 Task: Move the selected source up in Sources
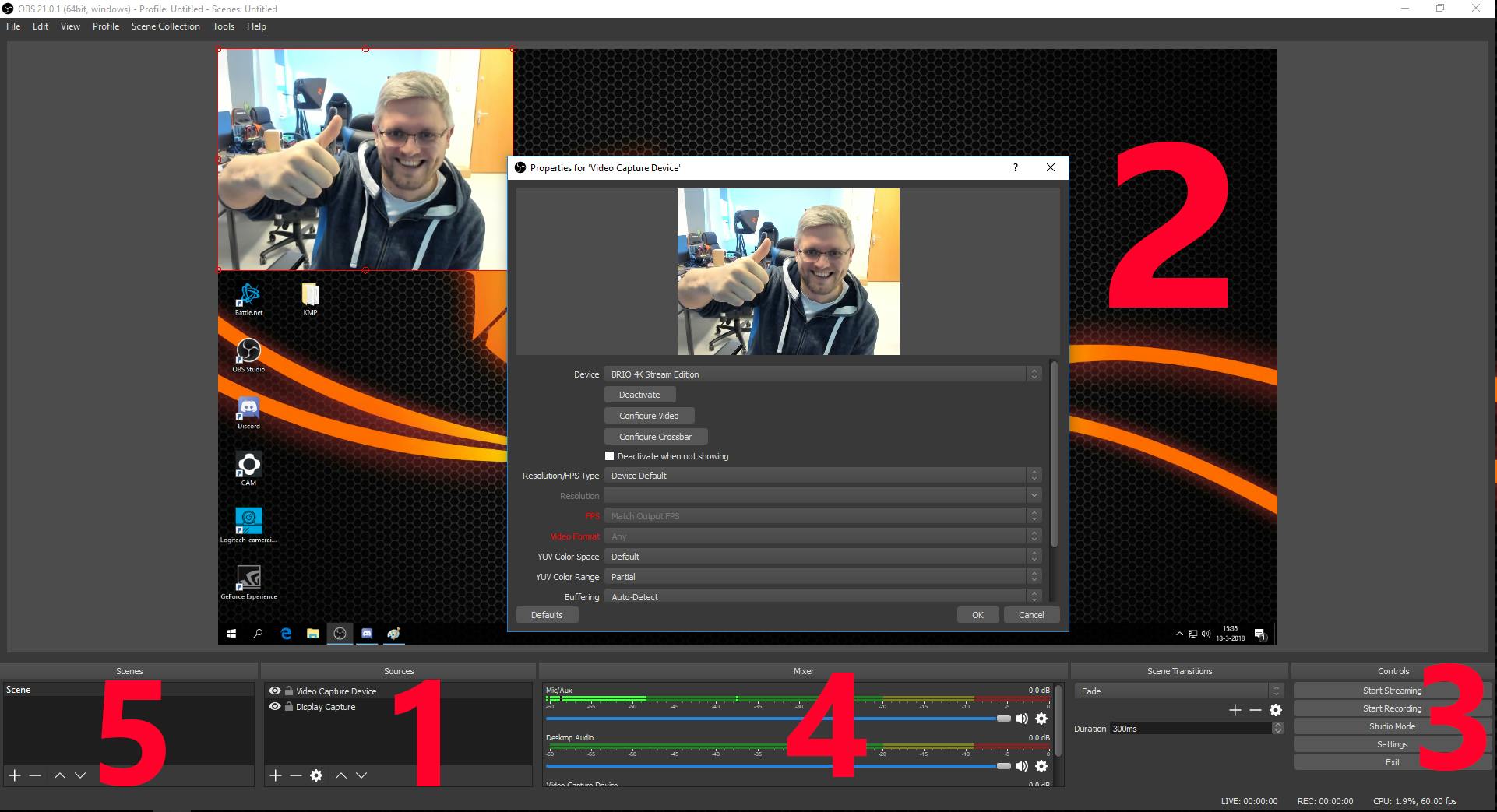(x=341, y=775)
